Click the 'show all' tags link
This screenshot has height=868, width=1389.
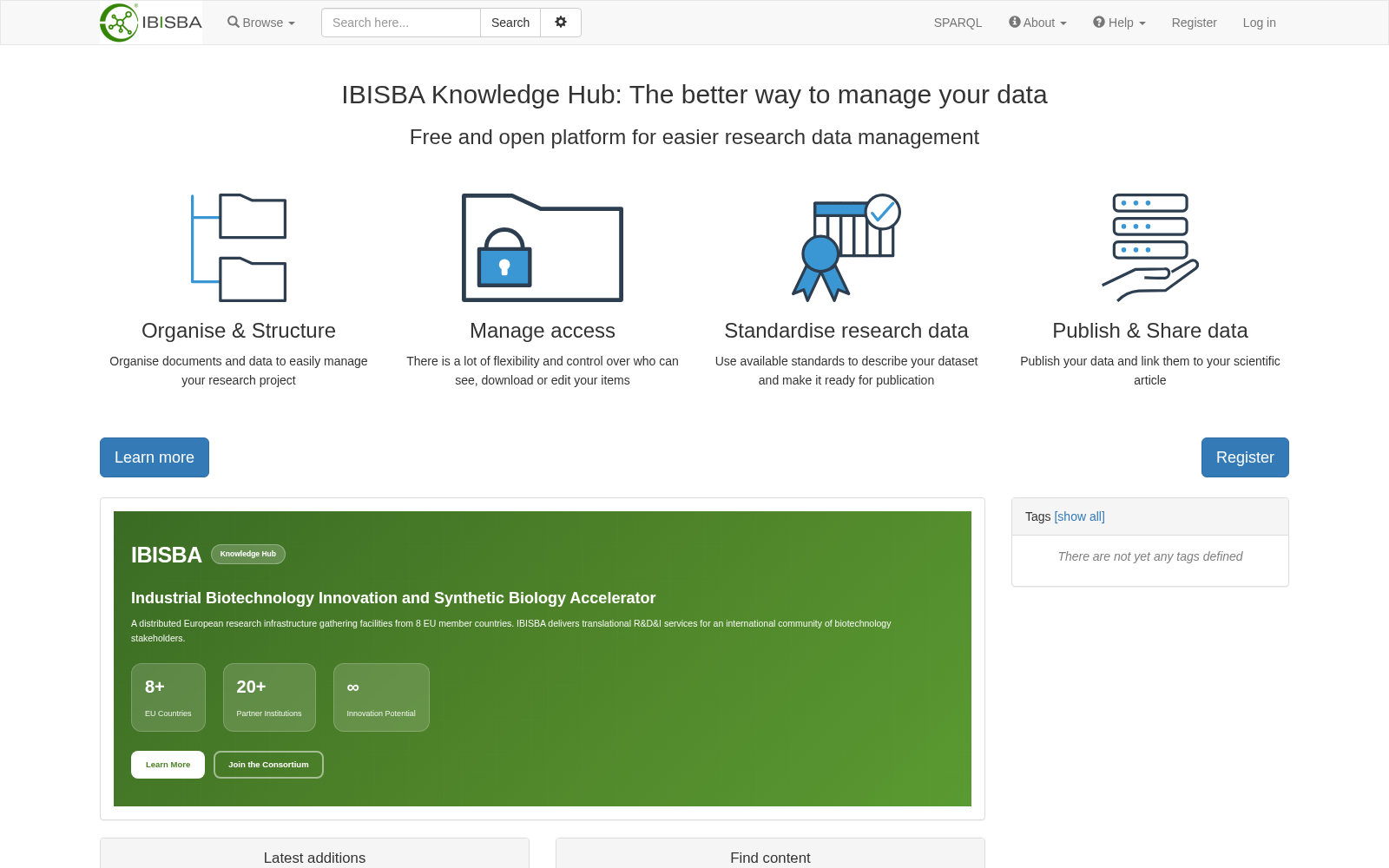click(1079, 516)
